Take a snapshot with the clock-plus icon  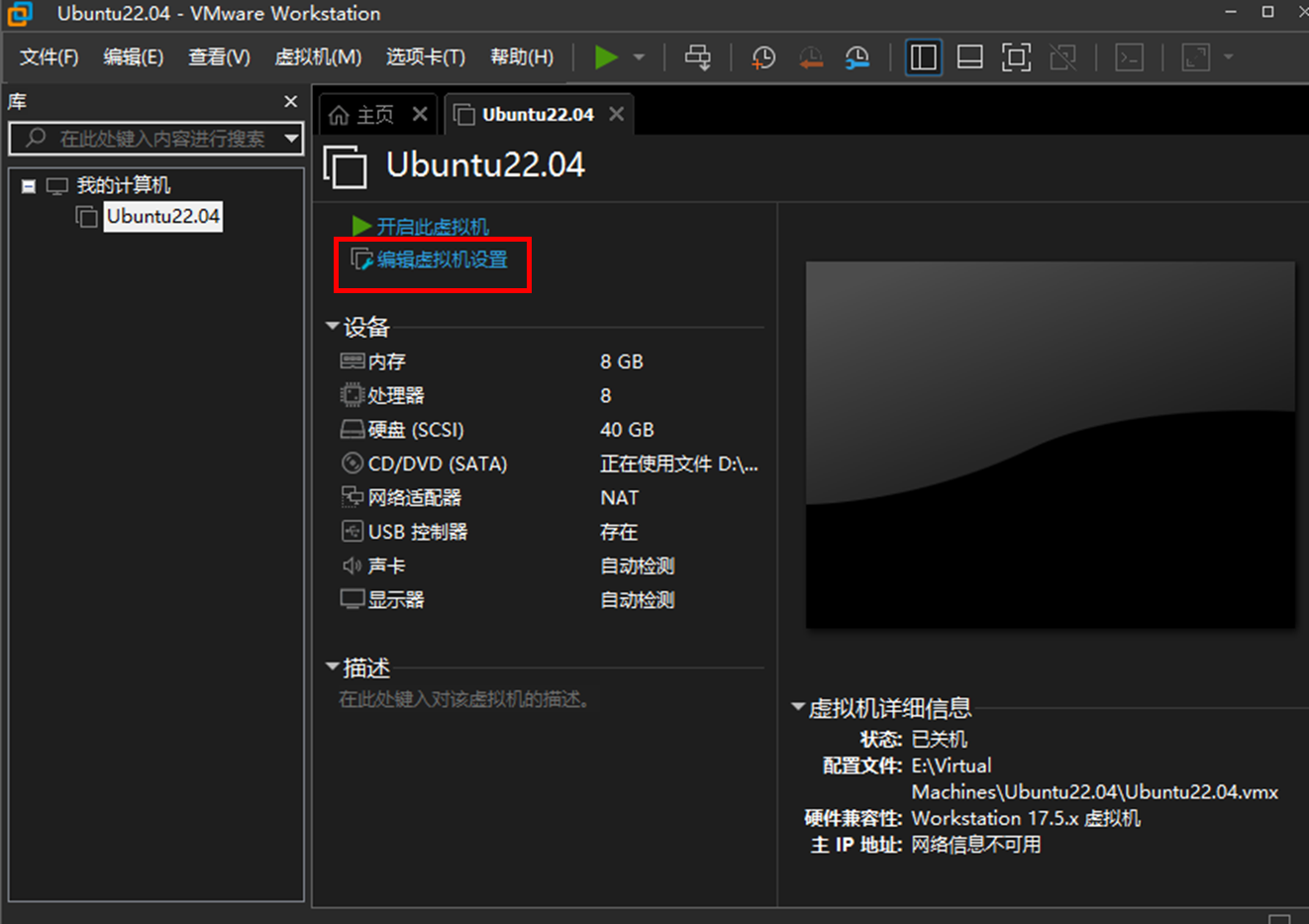point(763,57)
